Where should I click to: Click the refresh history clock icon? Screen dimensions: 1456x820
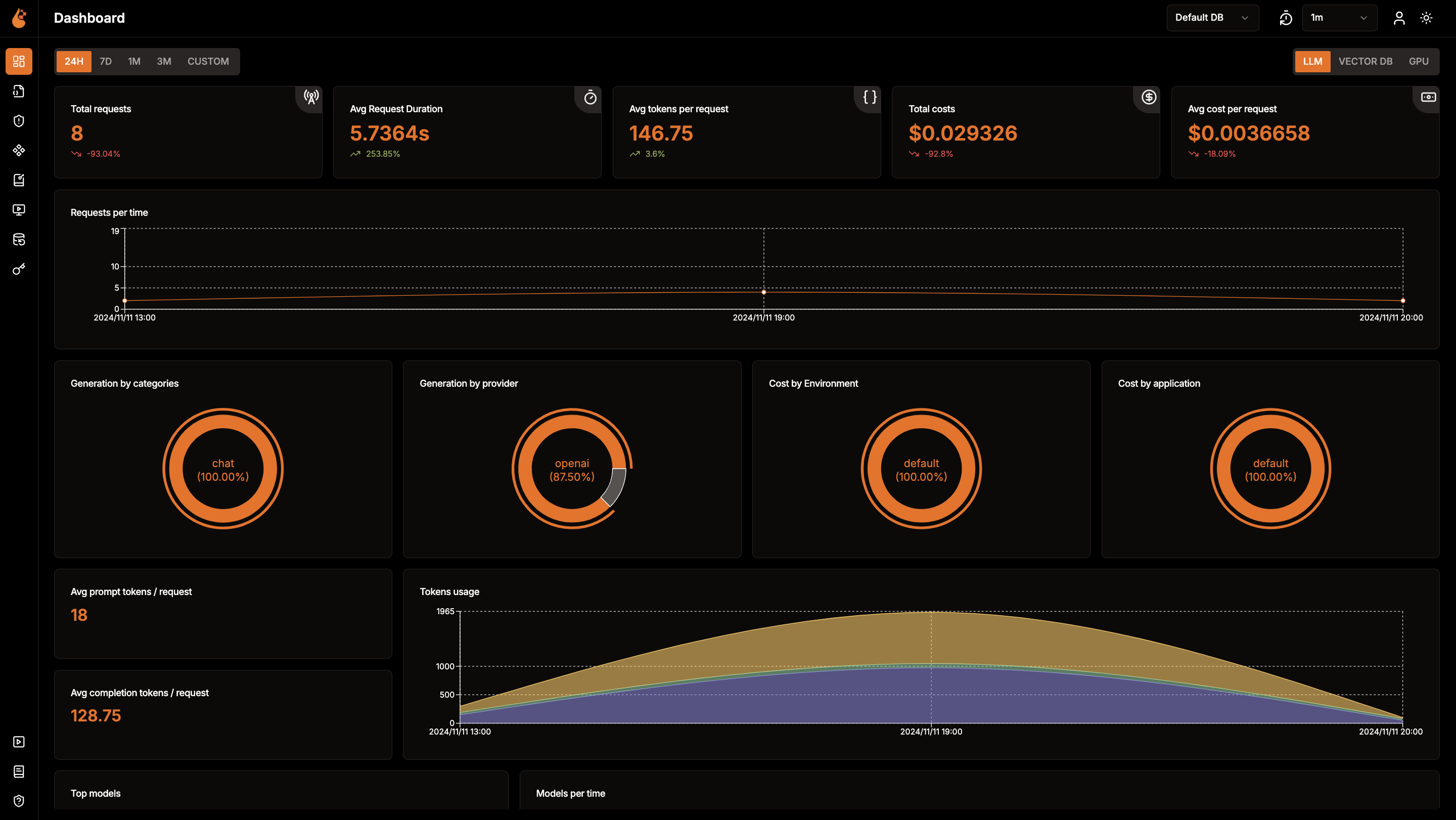click(x=1285, y=18)
